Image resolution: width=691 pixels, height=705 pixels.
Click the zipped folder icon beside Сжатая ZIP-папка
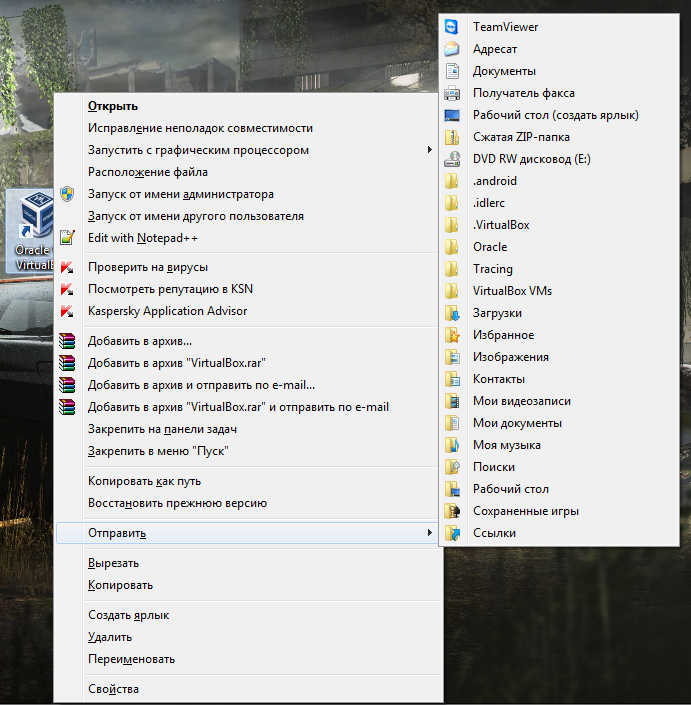pos(451,137)
